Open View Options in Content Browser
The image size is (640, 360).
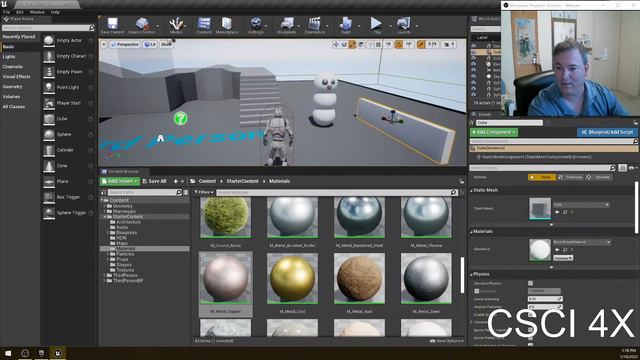[447, 341]
